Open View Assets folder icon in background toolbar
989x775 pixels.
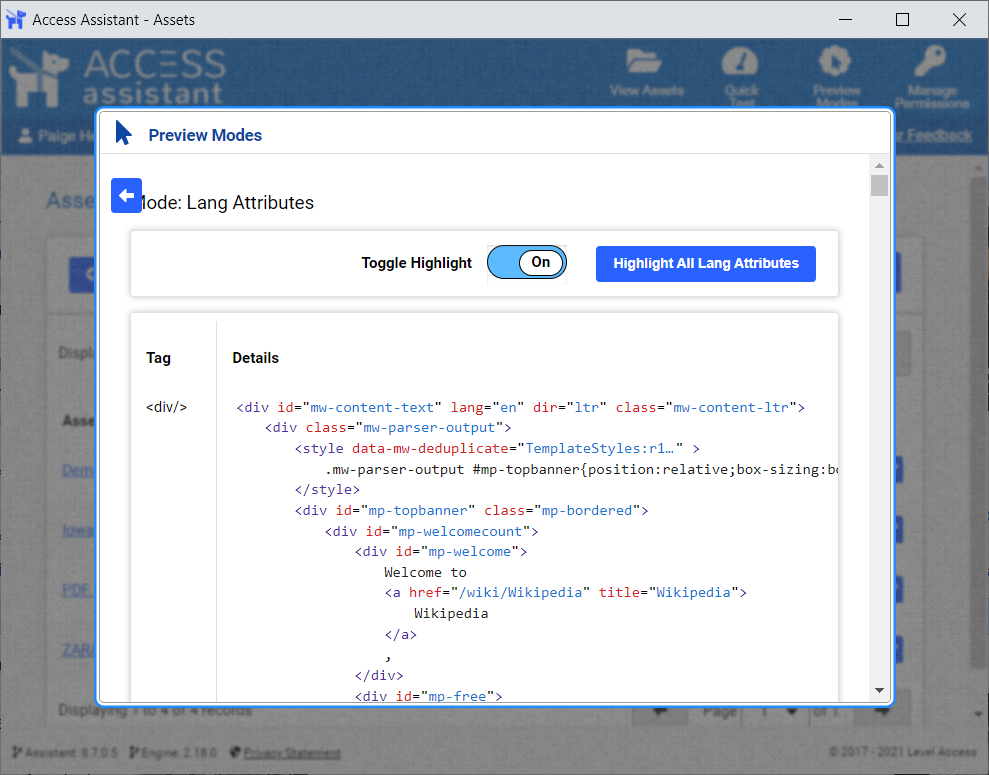644,61
